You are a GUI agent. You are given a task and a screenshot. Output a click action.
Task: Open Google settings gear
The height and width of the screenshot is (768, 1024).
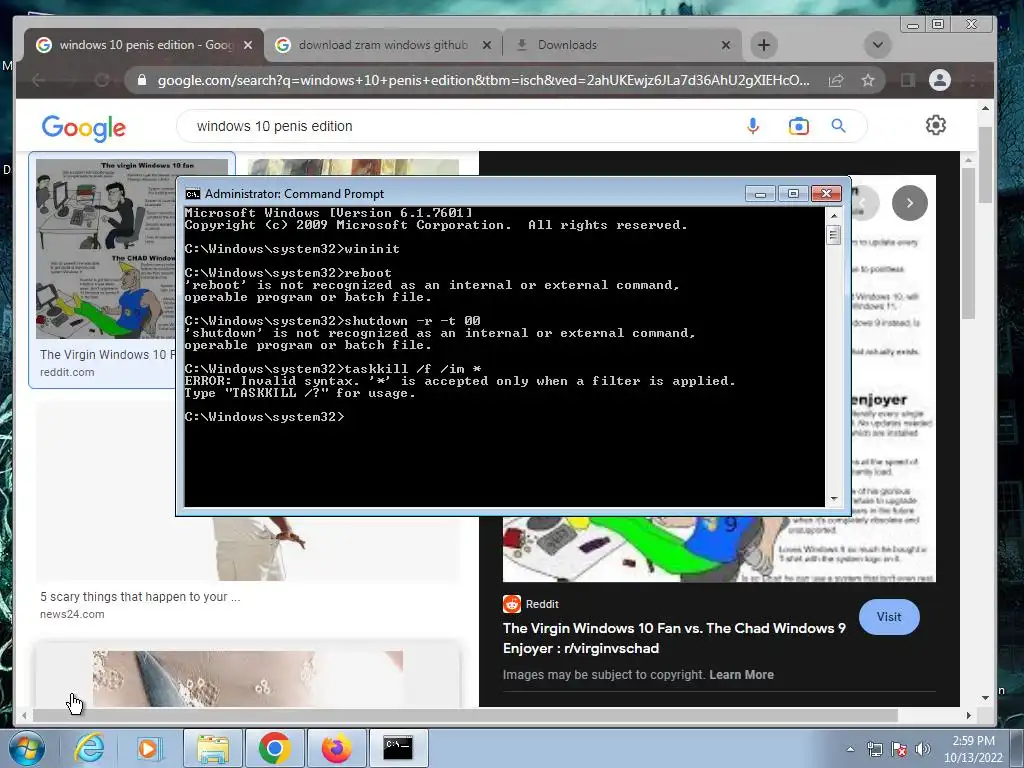pos(936,125)
